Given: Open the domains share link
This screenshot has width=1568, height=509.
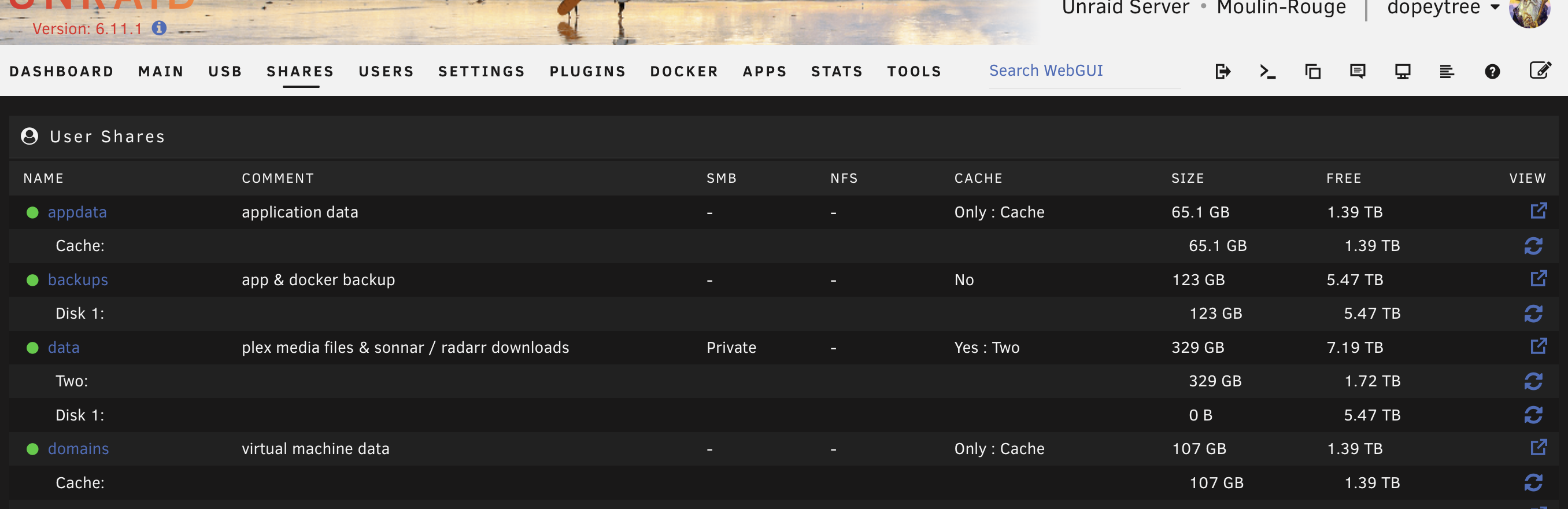Looking at the screenshot, I should click(x=79, y=449).
